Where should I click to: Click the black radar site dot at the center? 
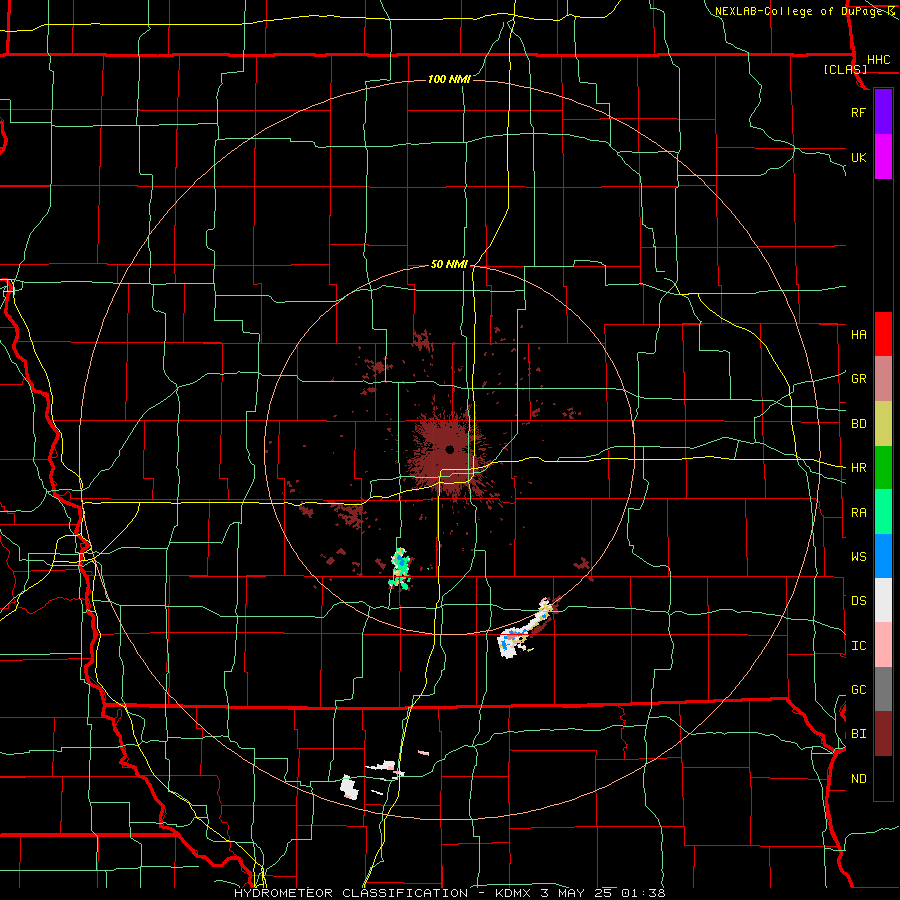[449, 449]
